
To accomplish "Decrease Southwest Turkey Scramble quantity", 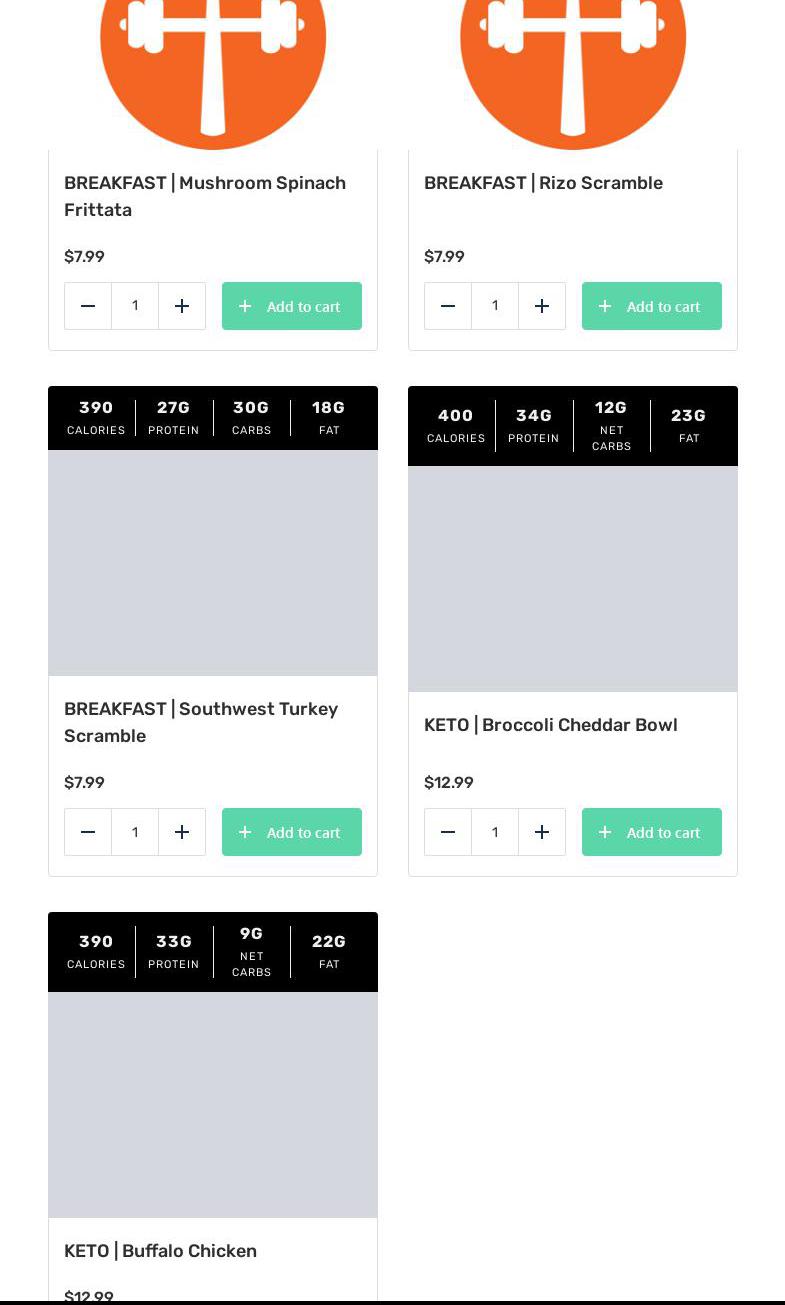I will 88,832.
